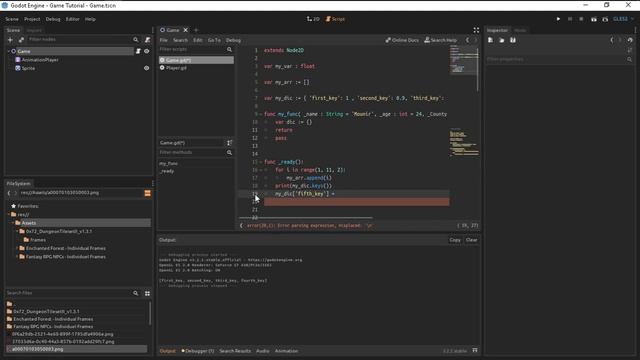
Task: Click the Copy button in Output
Action: point(455,240)
